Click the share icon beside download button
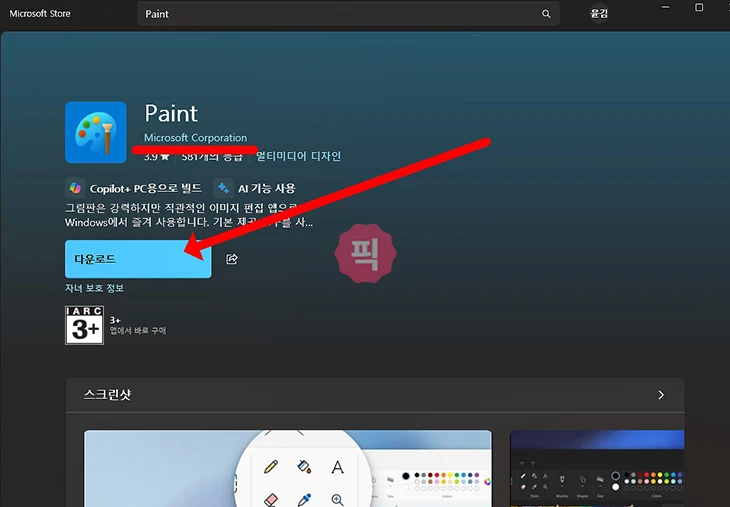This screenshot has width=730, height=507. [232, 259]
